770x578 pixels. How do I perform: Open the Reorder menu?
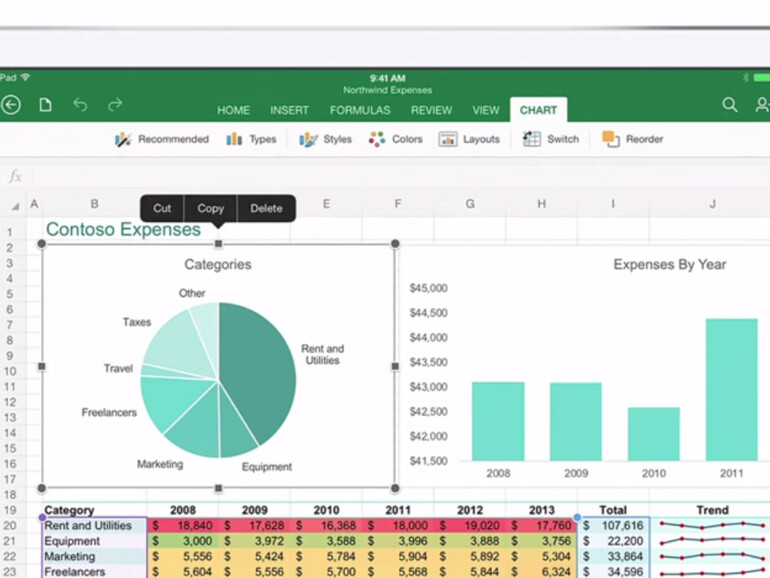tap(632, 139)
